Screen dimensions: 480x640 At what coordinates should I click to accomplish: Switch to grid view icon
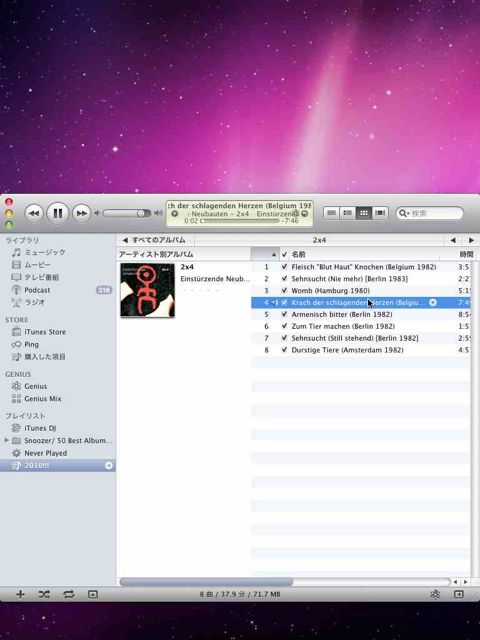click(x=364, y=213)
